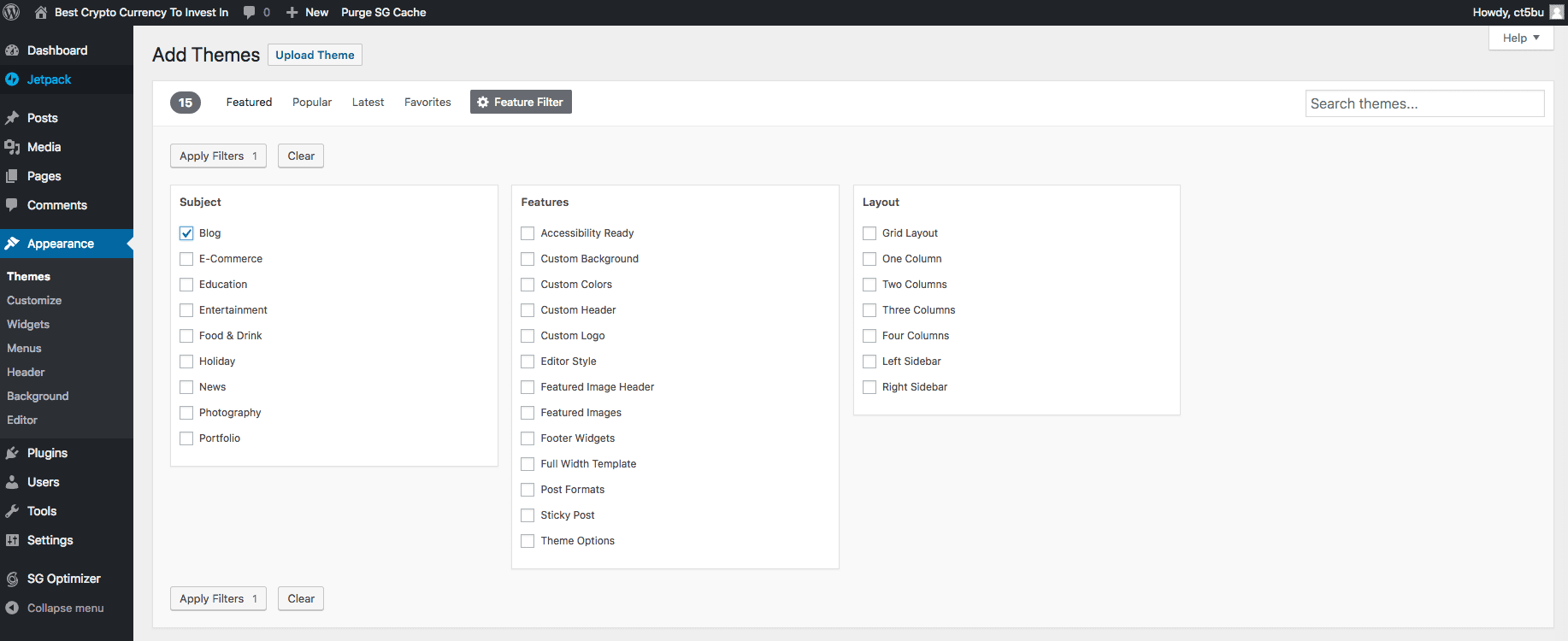1568x641 pixels.
Task: Check the Food & Drink checkbox
Action: coord(186,336)
